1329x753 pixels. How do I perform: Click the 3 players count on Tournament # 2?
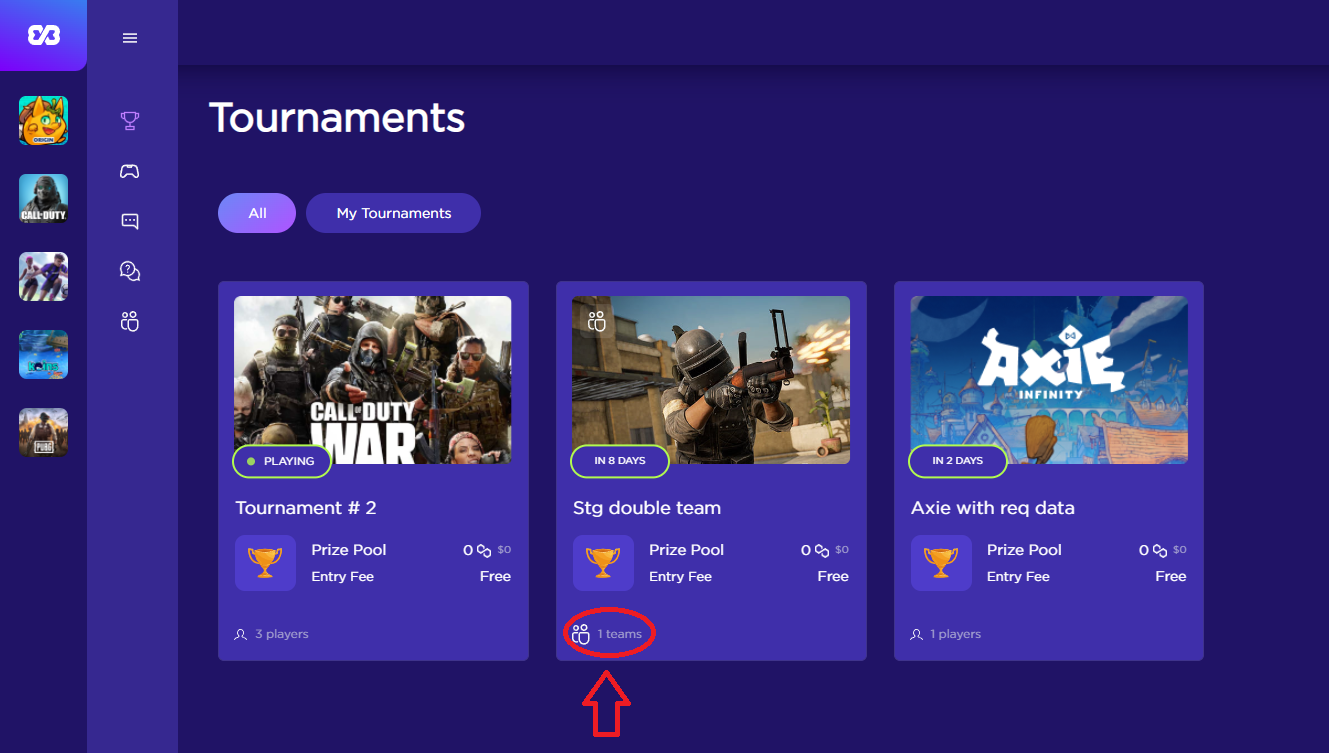click(271, 632)
